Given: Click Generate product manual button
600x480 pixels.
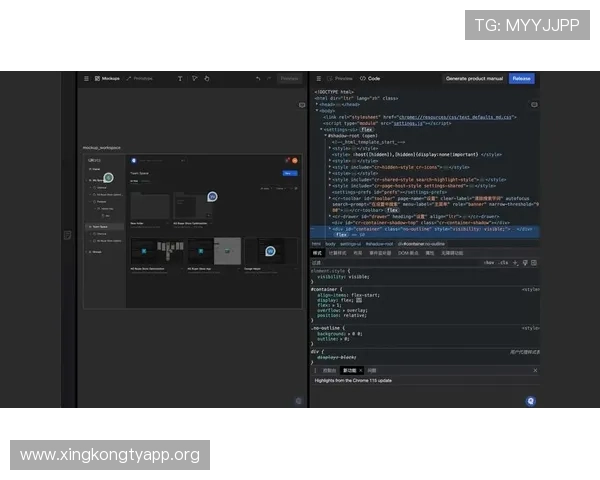Looking at the screenshot, I should click(x=472, y=78).
